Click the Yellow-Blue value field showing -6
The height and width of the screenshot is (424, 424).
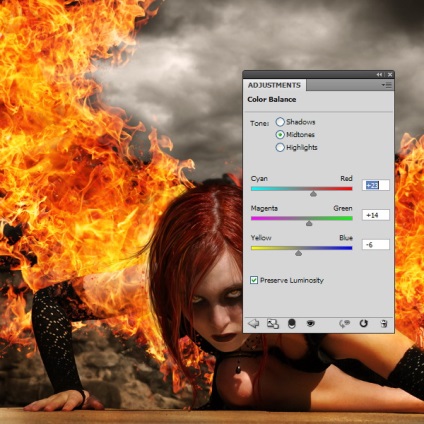click(x=376, y=245)
